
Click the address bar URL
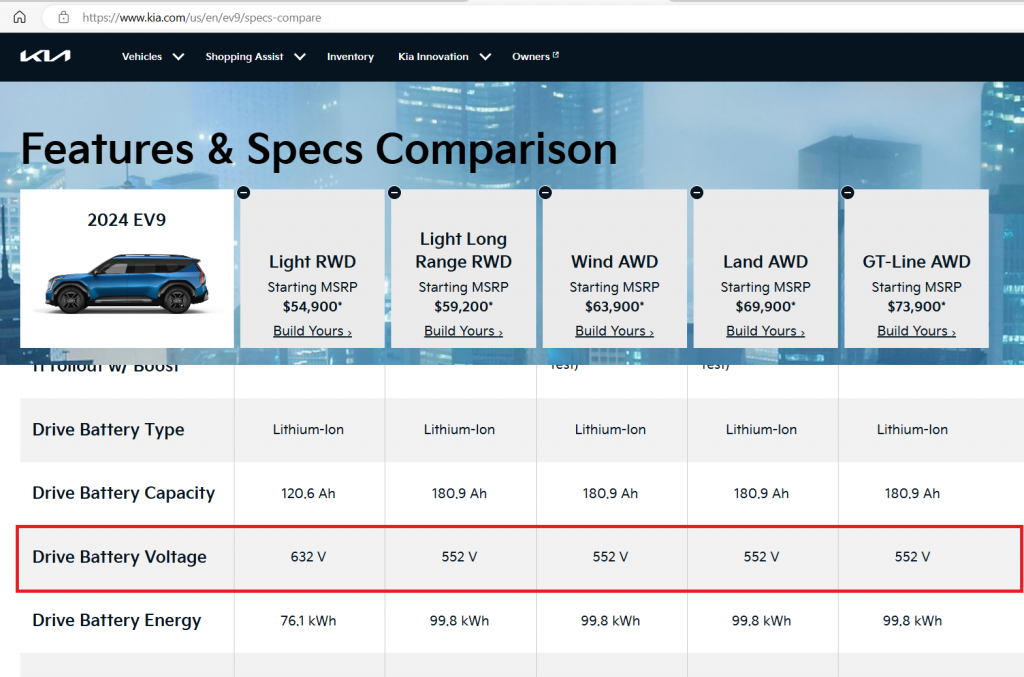click(x=202, y=18)
